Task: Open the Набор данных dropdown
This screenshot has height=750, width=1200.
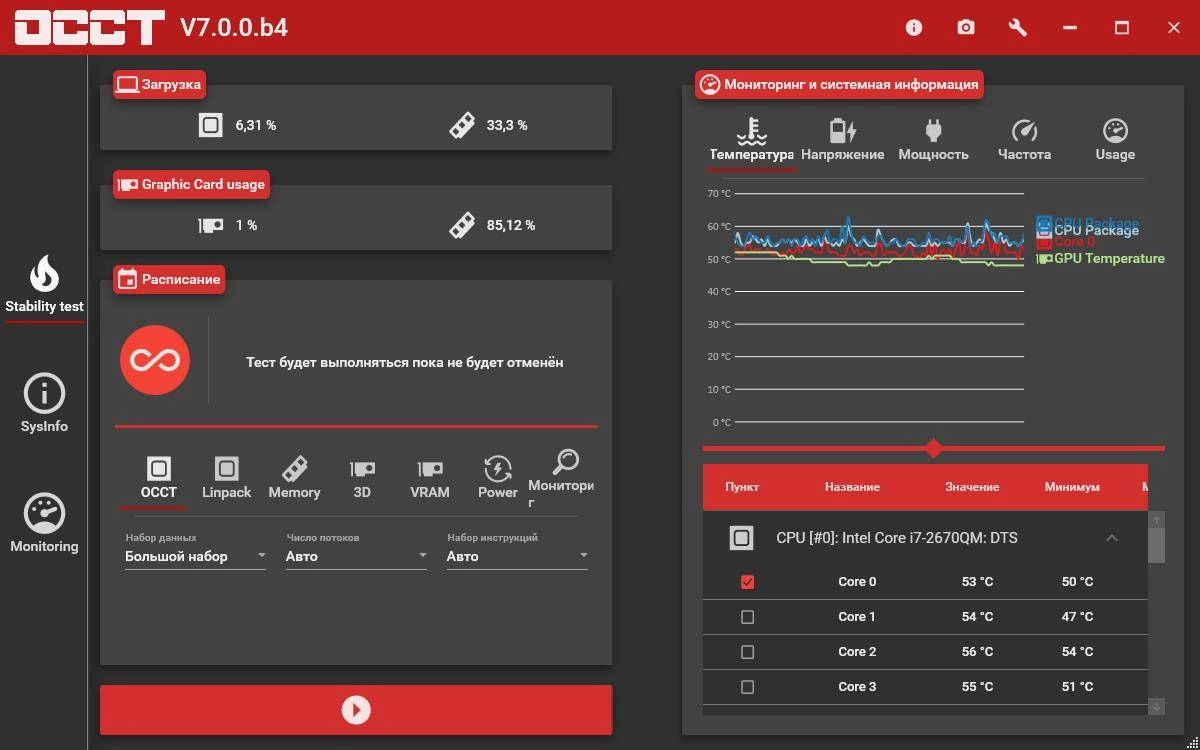Action: [x=196, y=556]
